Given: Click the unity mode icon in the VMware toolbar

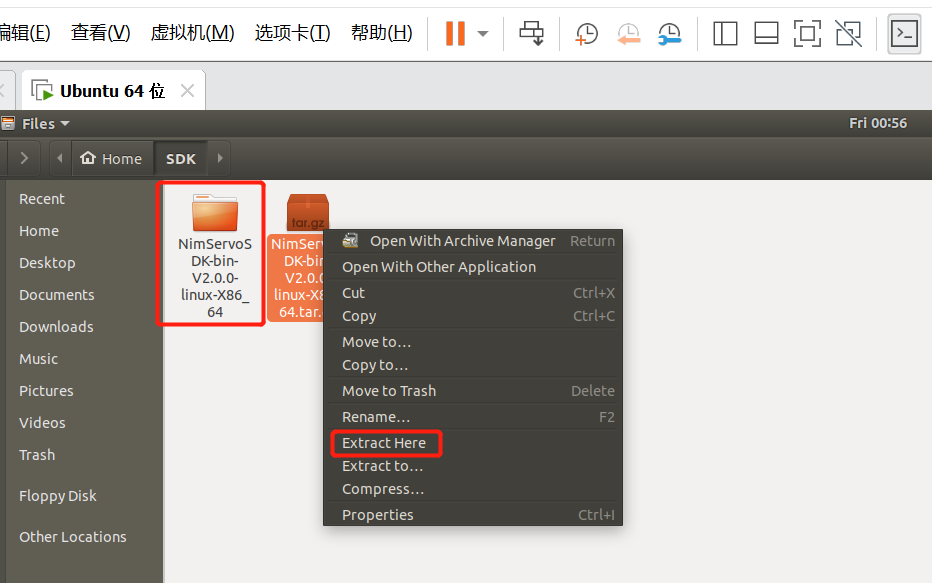Looking at the screenshot, I should tap(848, 33).
